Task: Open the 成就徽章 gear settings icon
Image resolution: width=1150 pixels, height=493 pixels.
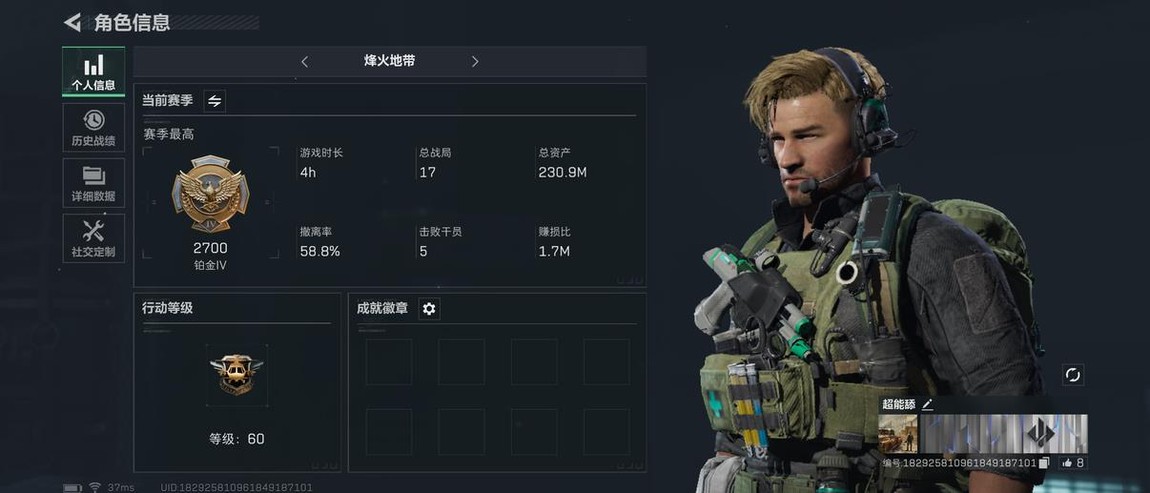Action: tap(429, 309)
